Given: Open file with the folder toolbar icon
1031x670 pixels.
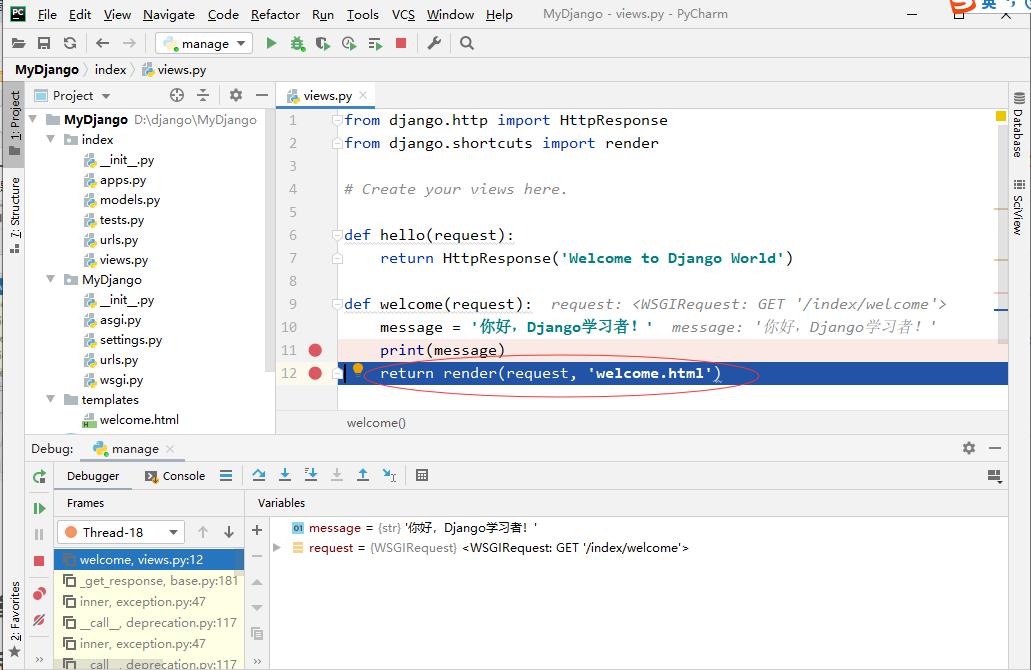Looking at the screenshot, I should [18, 43].
